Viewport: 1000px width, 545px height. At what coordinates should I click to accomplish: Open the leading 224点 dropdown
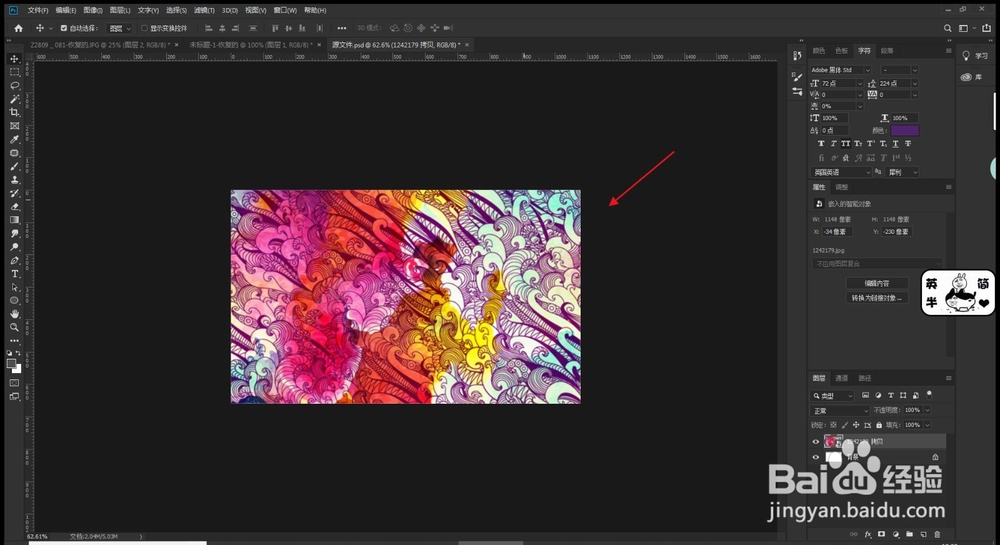click(x=915, y=84)
